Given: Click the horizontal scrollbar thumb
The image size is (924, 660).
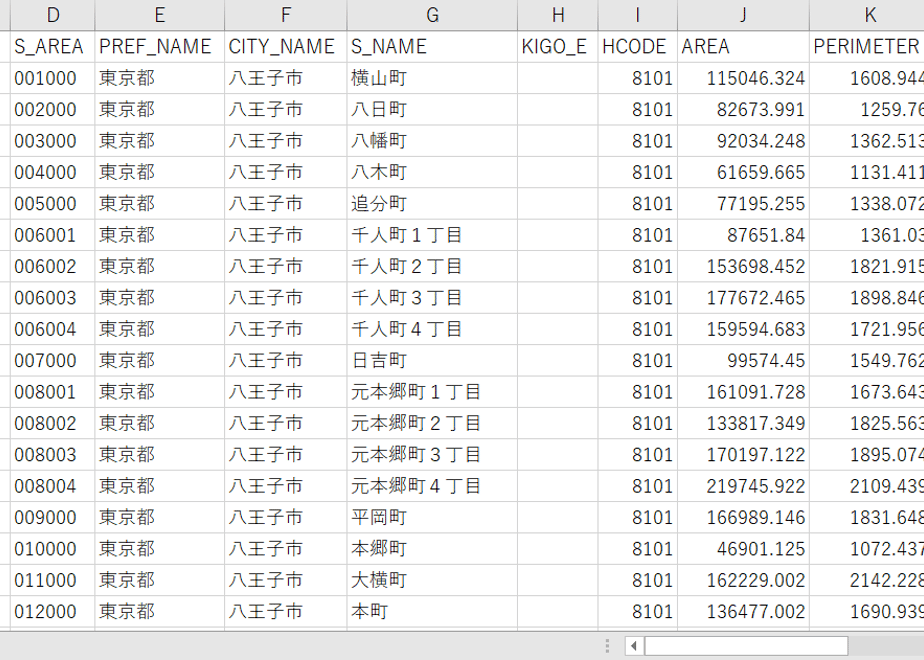Looking at the screenshot, I should click(x=746, y=646).
